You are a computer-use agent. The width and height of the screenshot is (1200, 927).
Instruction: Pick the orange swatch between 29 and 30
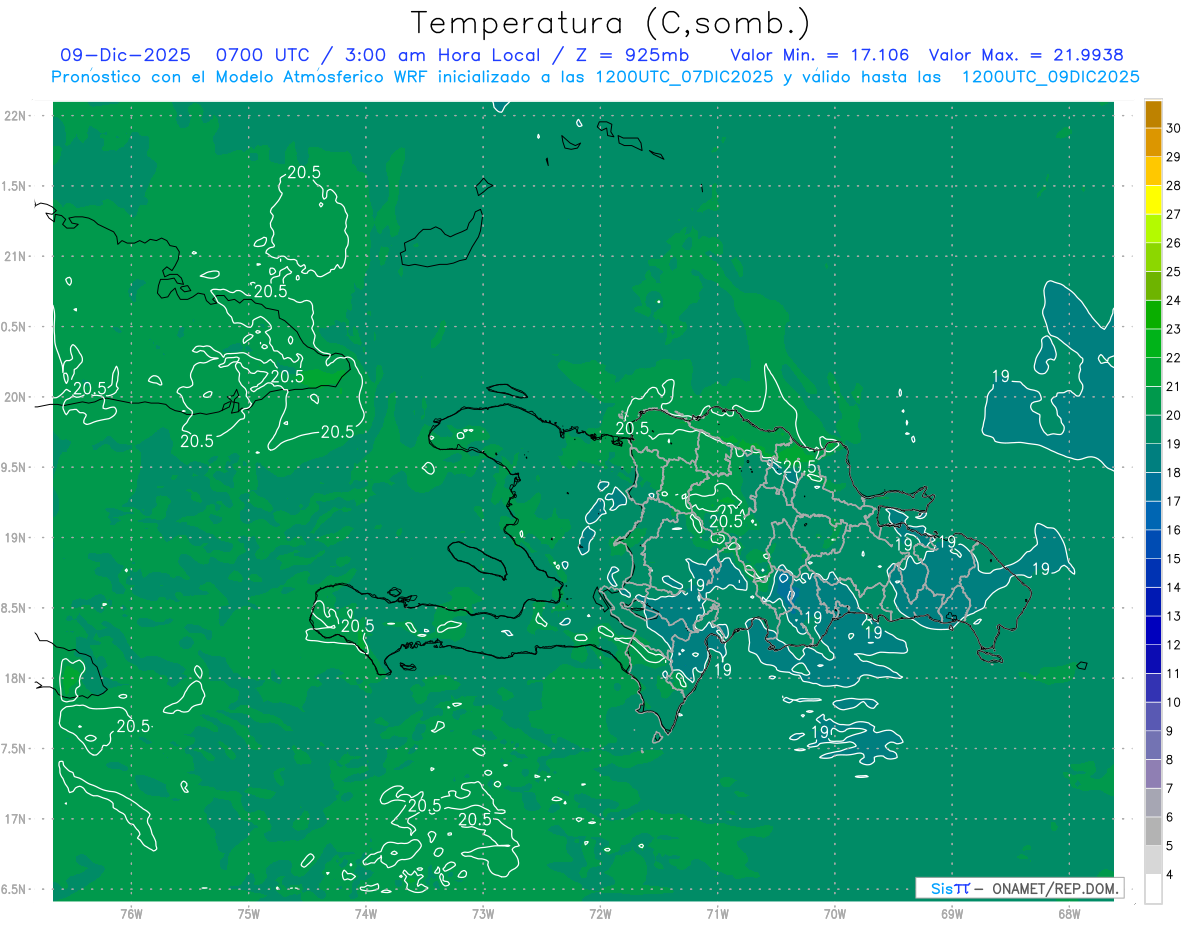coord(1153,143)
